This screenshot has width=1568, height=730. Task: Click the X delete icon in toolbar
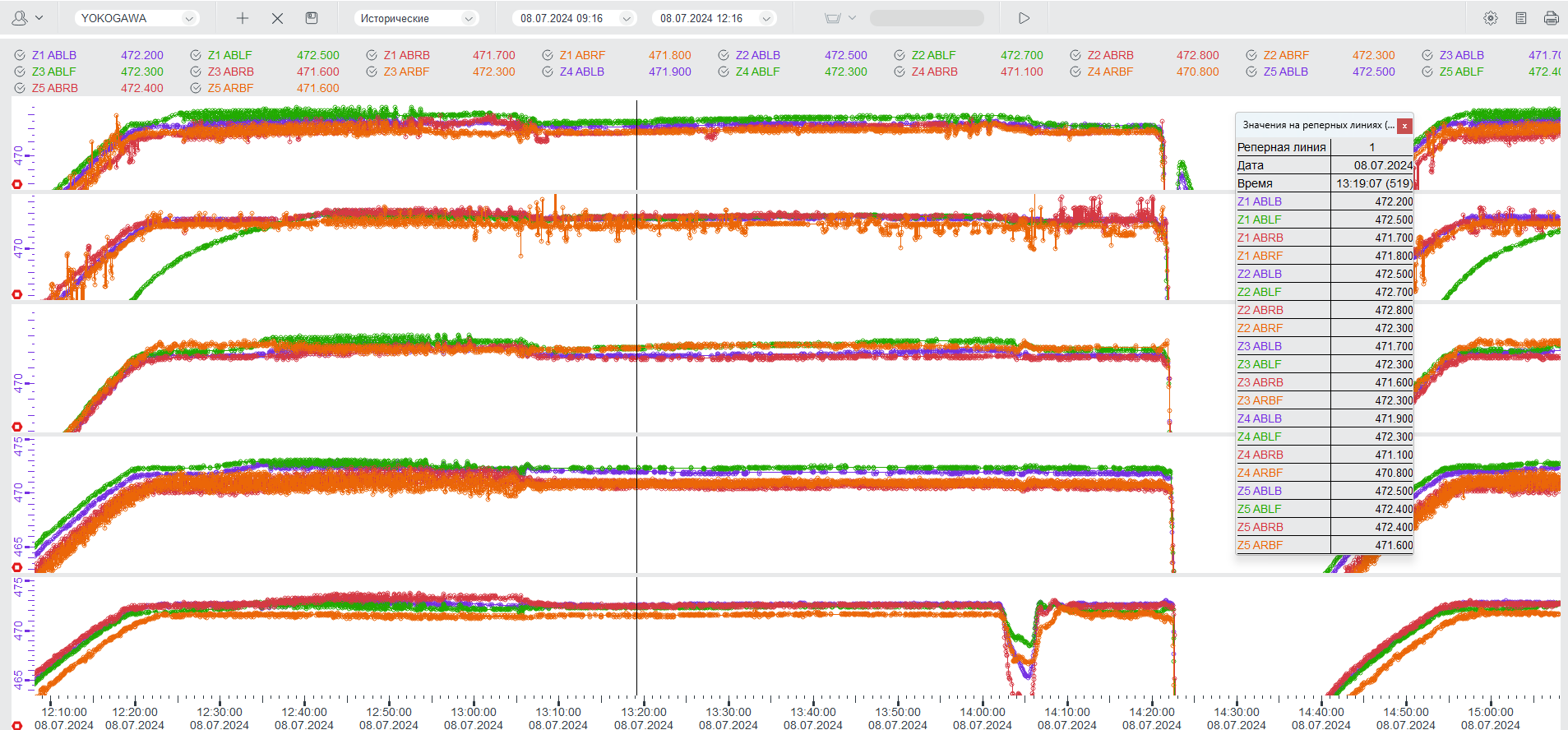pos(277,18)
